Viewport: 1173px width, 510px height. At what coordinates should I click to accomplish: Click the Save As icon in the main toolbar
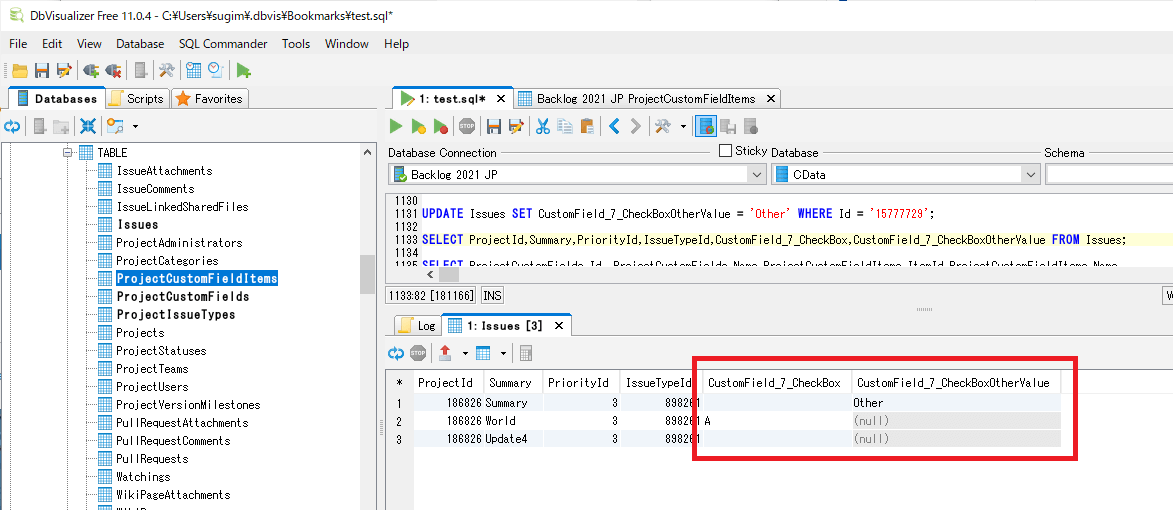coord(64,70)
